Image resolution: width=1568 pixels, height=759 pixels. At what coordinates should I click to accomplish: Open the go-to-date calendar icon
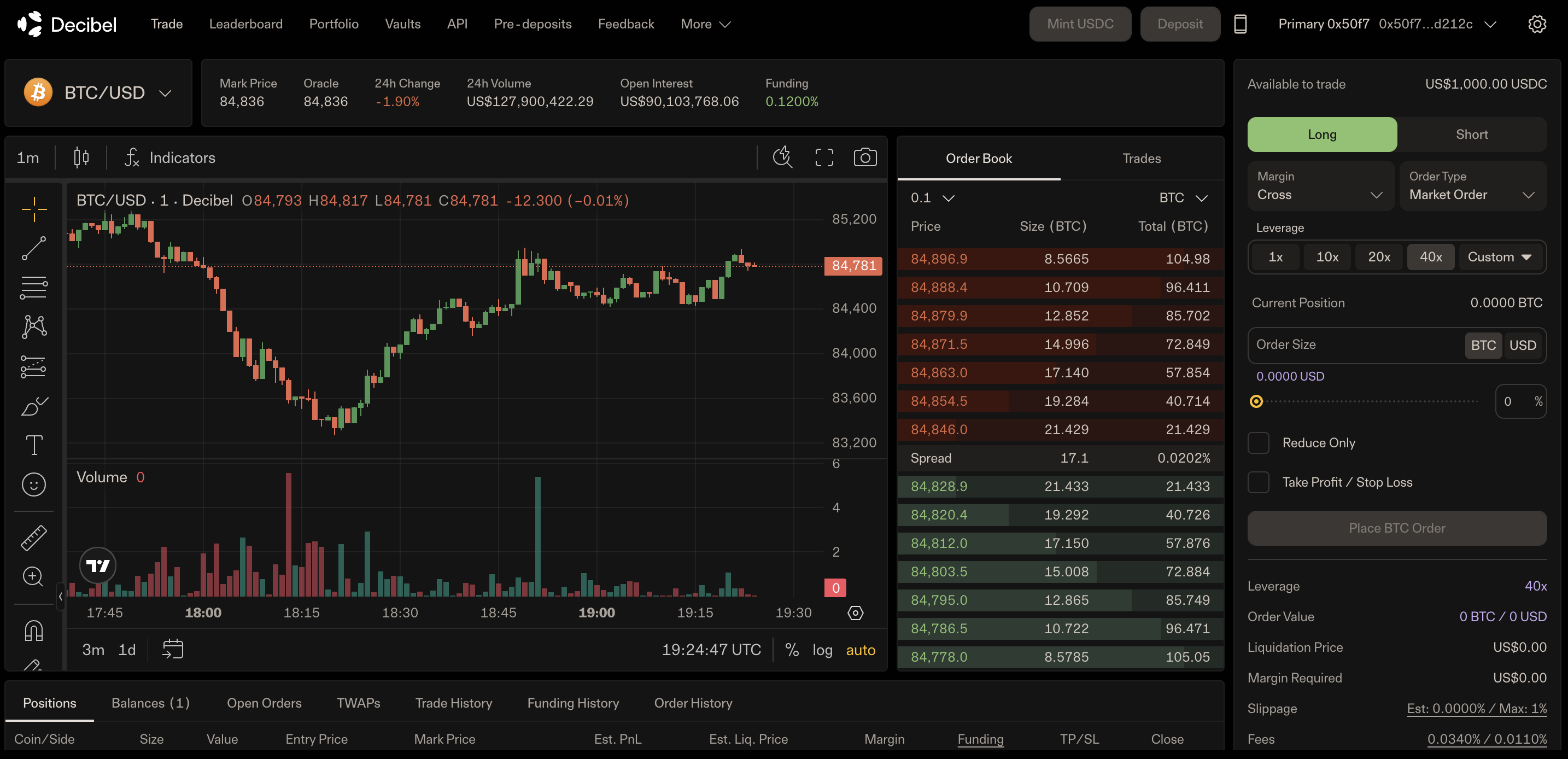pos(173,649)
